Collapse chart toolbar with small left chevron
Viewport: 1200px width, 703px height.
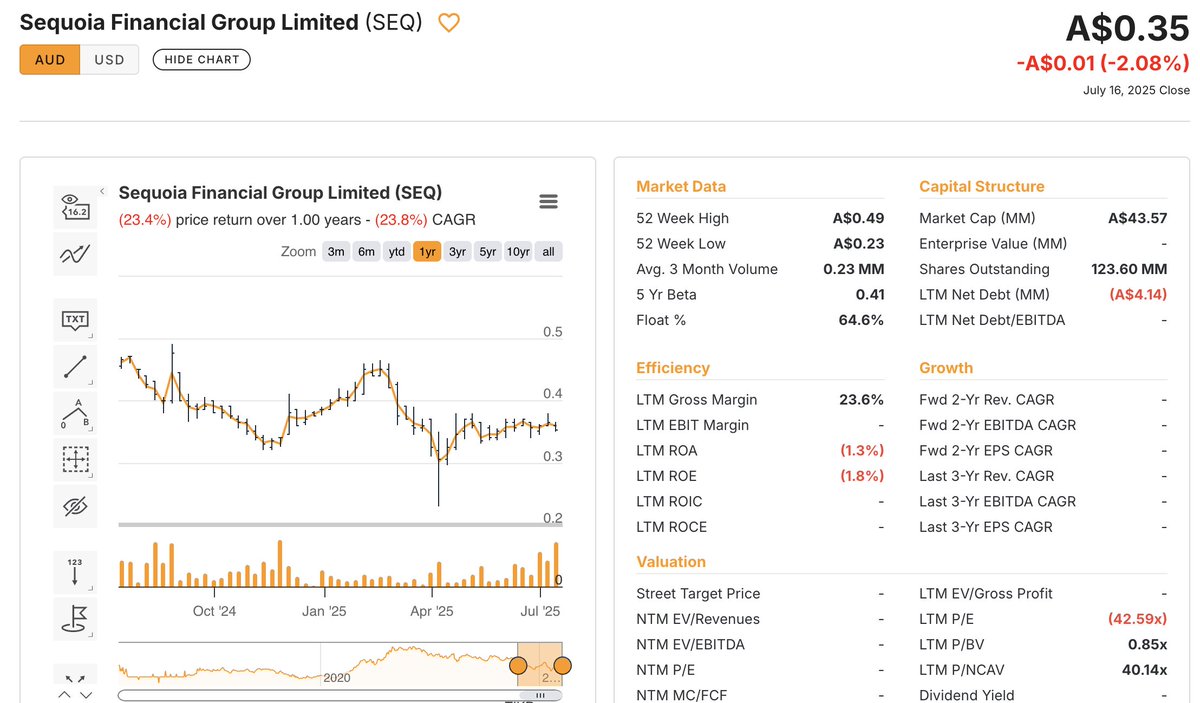[102, 190]
